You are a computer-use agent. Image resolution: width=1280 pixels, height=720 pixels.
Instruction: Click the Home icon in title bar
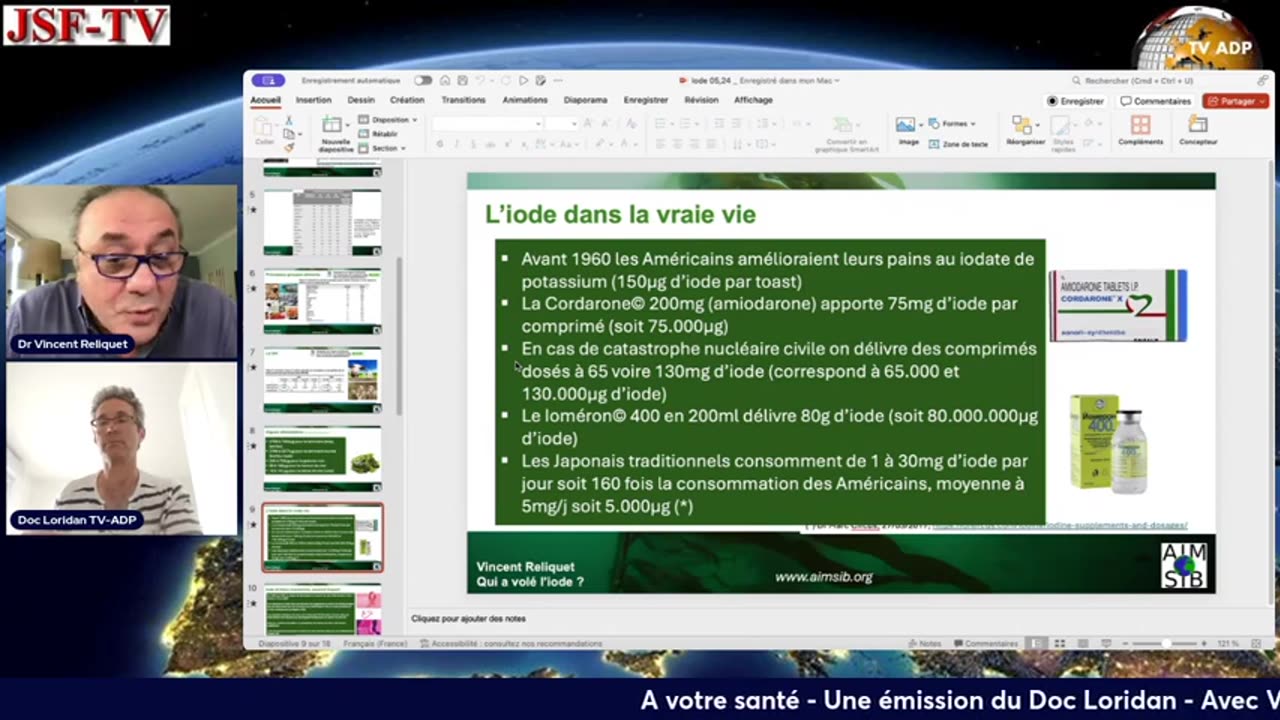tap(445, 80)
